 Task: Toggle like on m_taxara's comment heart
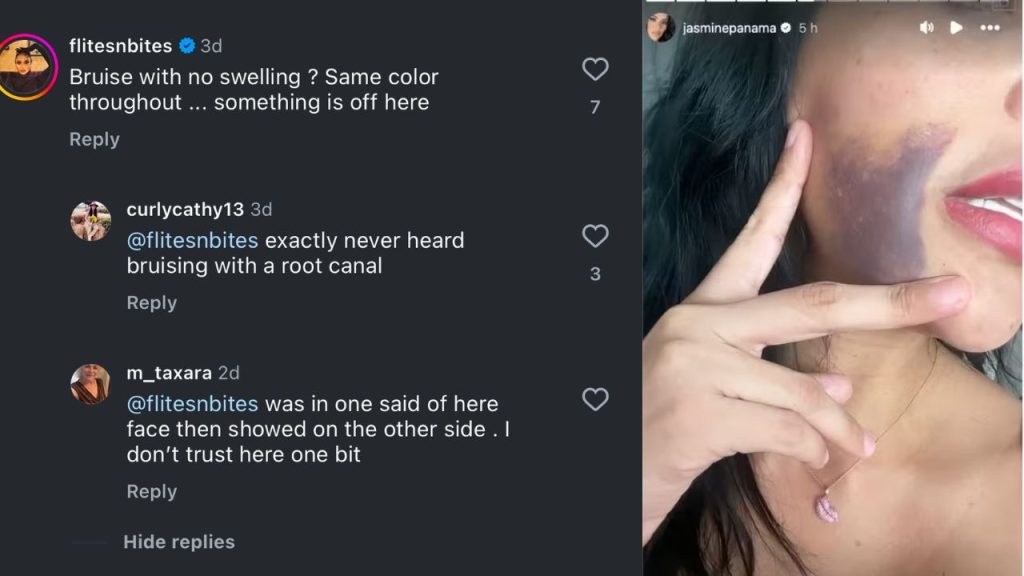pos(595,399)
